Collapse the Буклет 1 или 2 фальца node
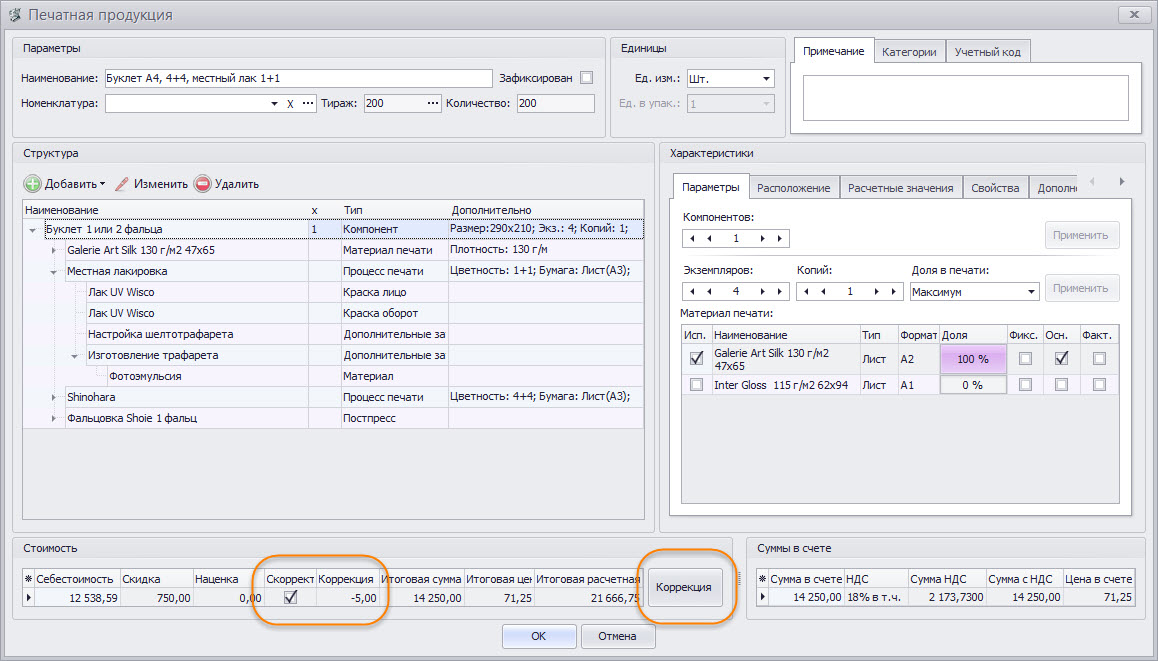Viewport: 1158px width, 661px height. pyautogui.click(x=32, y=230)
